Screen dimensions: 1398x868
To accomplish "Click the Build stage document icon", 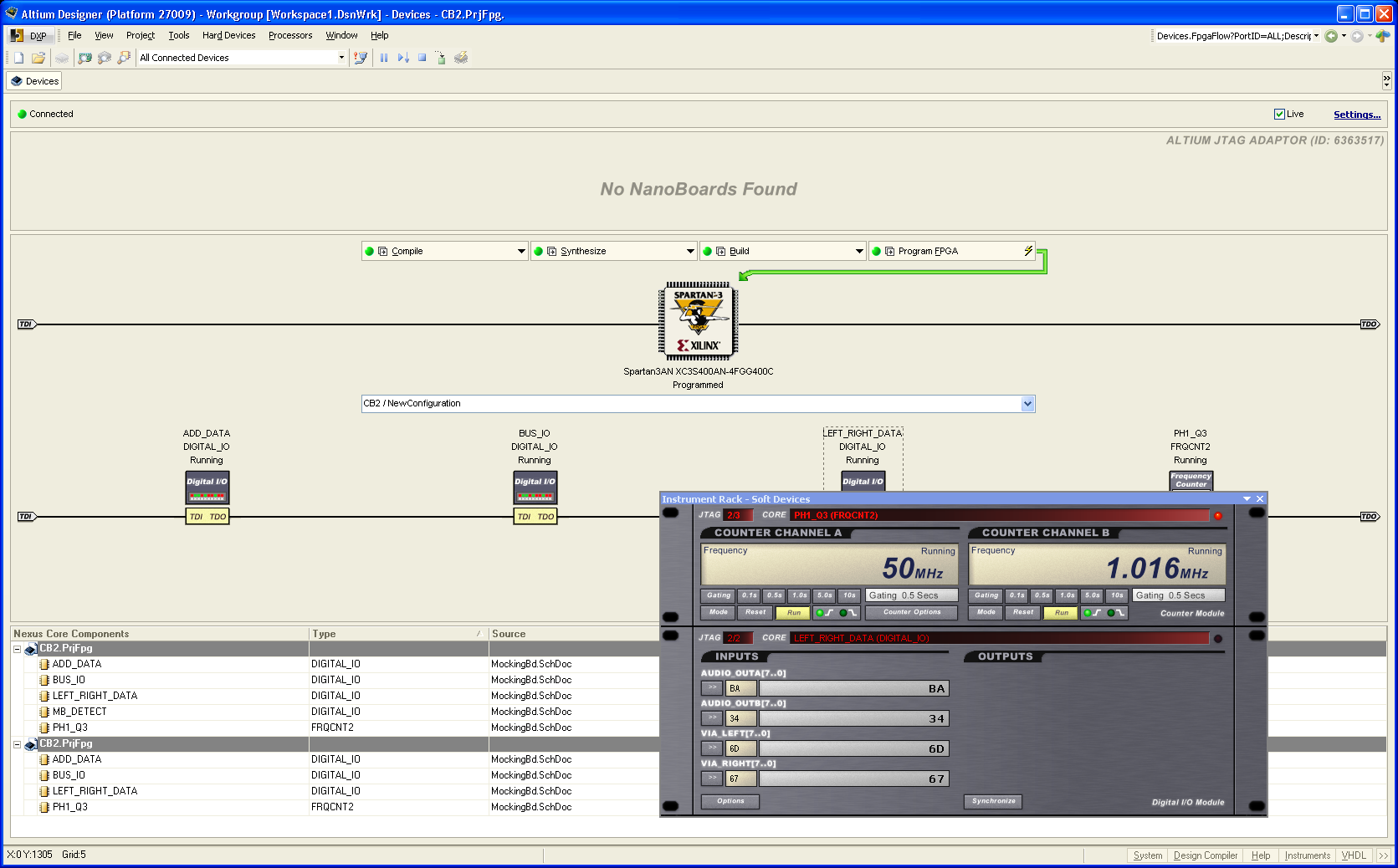I will [x=721, y=251].
